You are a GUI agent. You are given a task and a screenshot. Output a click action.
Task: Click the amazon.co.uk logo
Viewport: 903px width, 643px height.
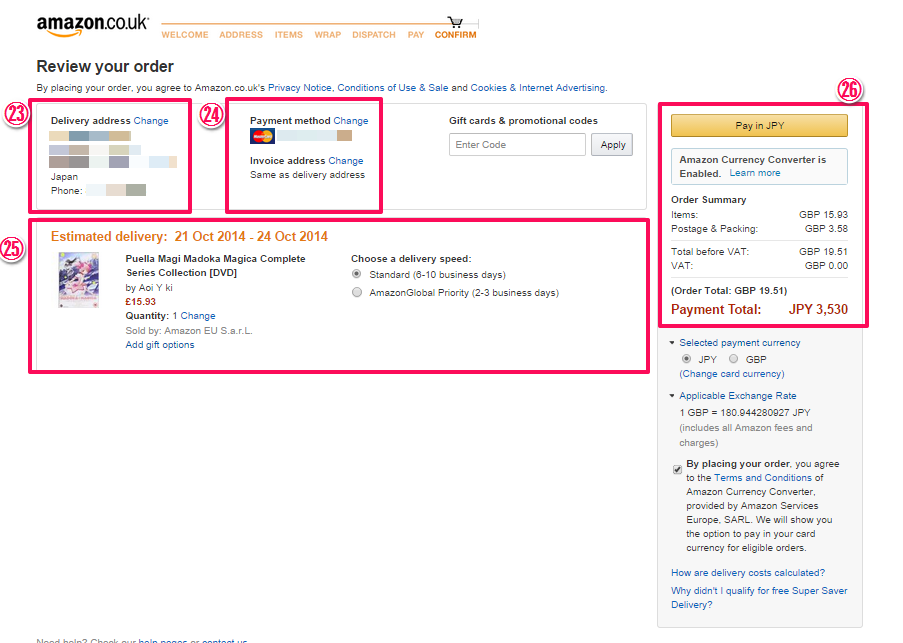pyautogui.click(x=92, y=25)
